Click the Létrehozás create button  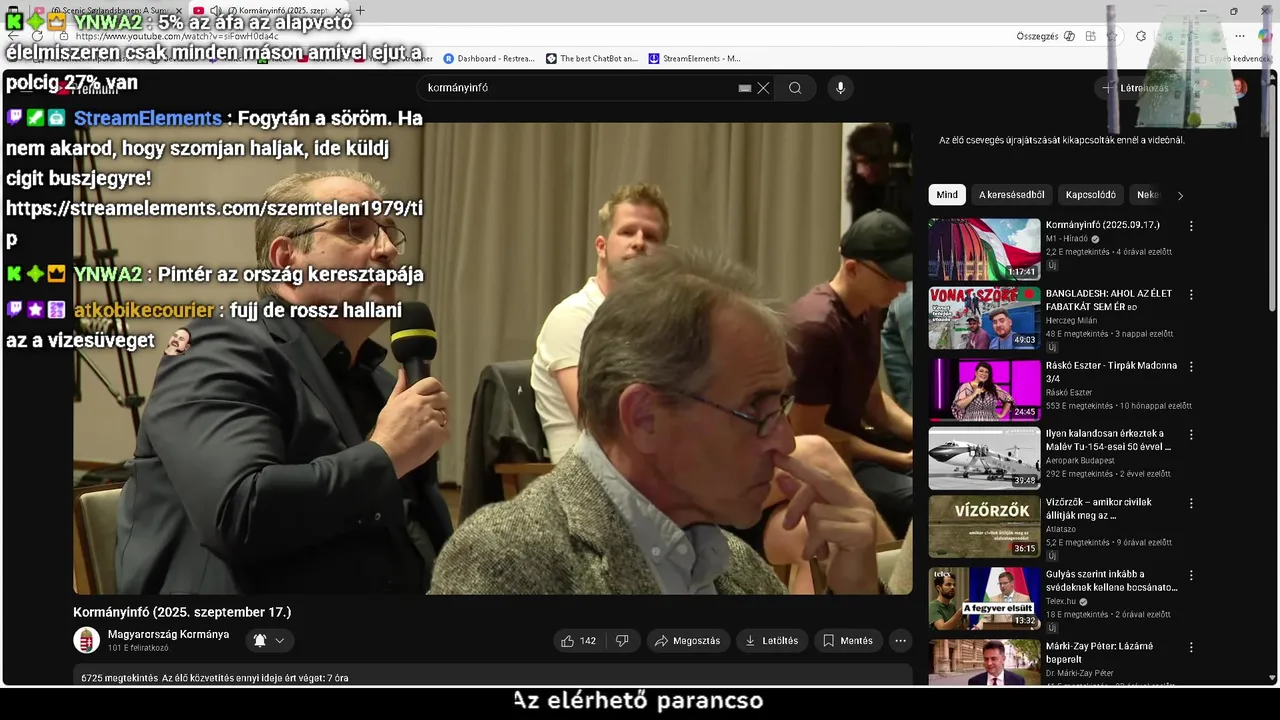click(1134, 88)
